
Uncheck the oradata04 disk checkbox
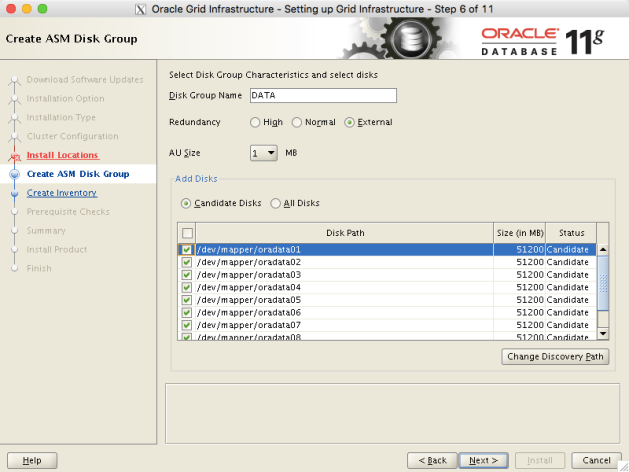pyautogui.click(x=187, y=288)
